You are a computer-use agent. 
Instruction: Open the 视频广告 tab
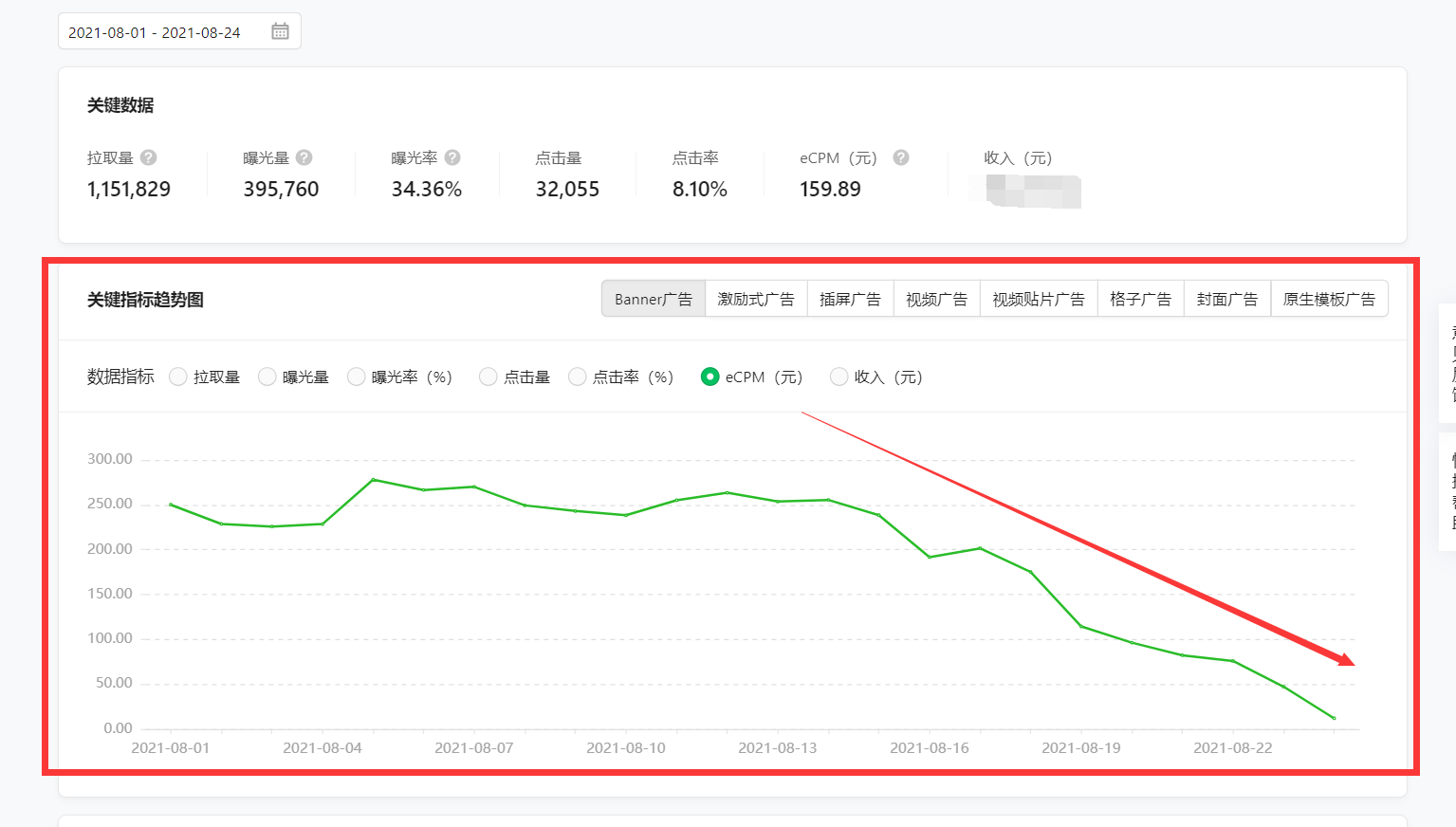(x=936, y=299)
